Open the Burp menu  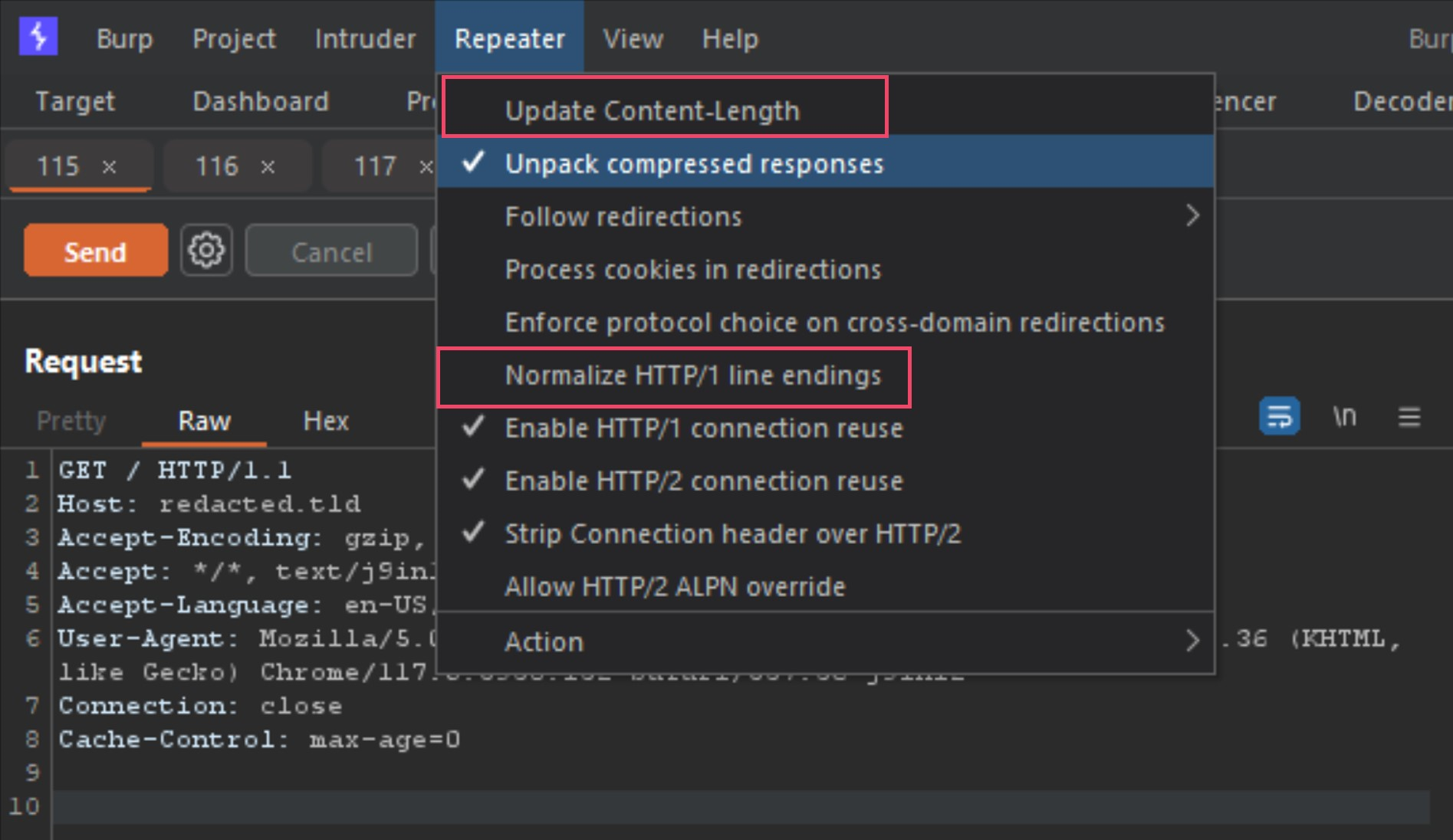pos(124,38)
